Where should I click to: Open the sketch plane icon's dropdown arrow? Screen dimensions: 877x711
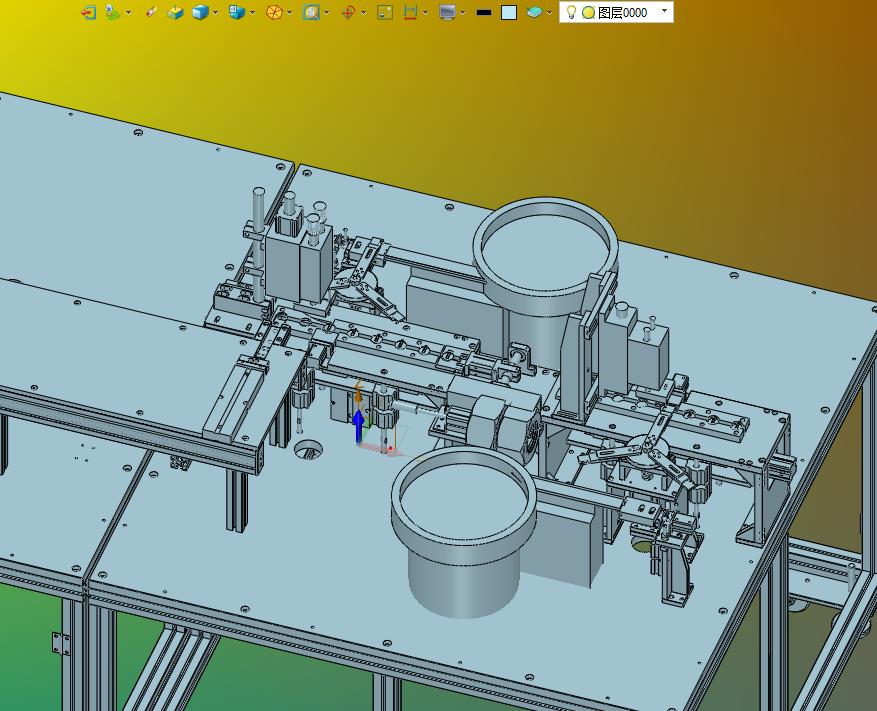[x=129, y=12]
